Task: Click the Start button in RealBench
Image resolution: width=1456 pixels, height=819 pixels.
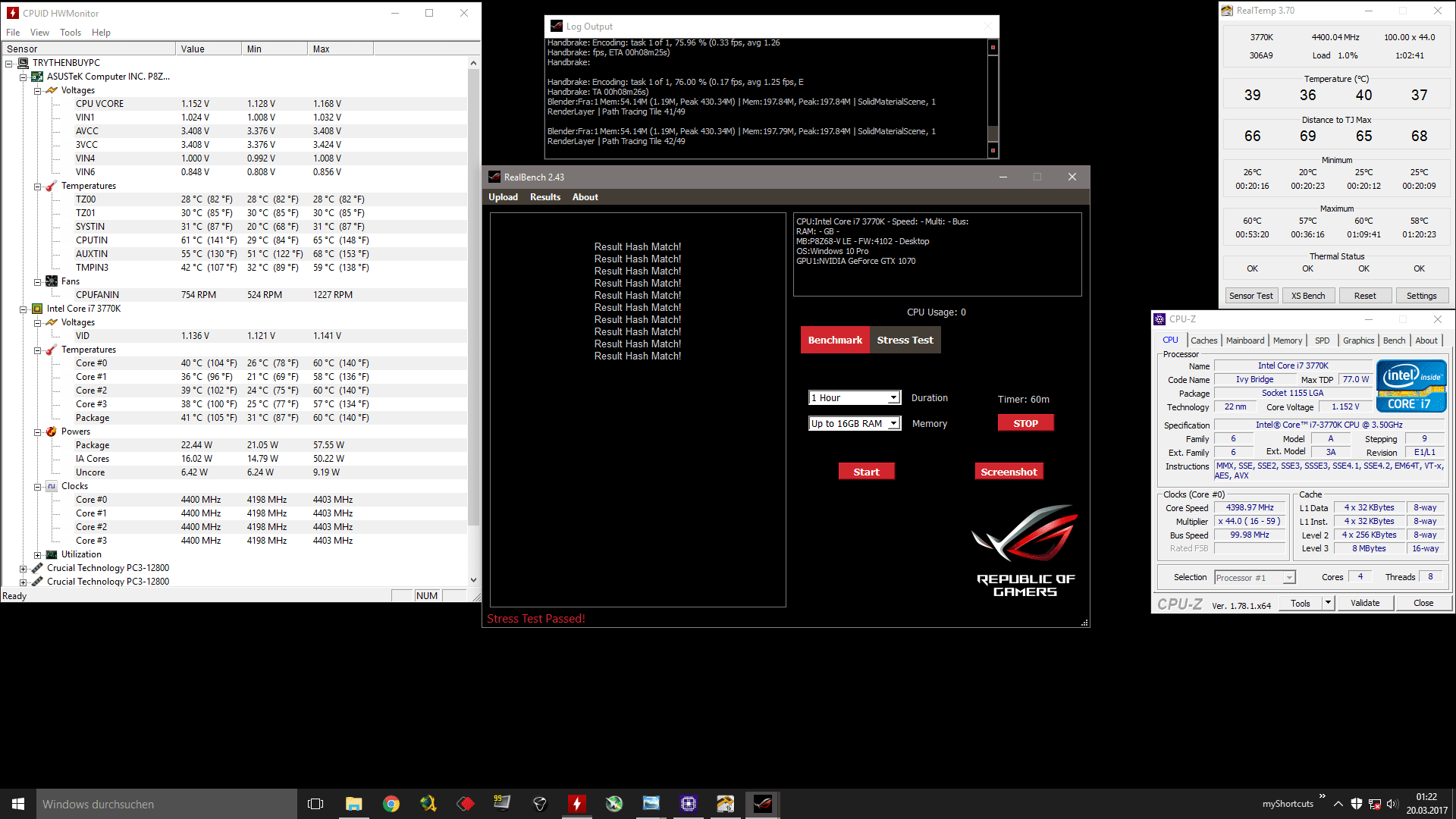Action: tap(866, 472)
